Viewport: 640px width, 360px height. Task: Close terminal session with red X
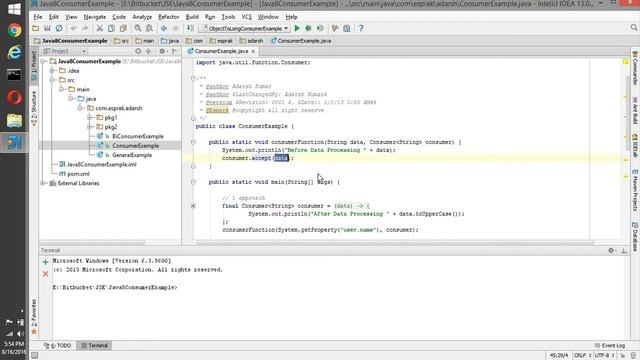[45, 274]
